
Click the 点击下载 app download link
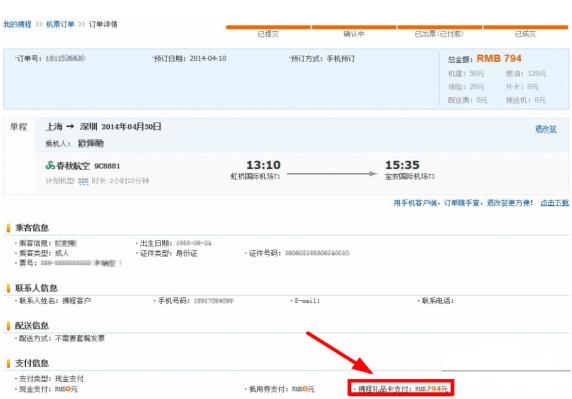(554, 203)
